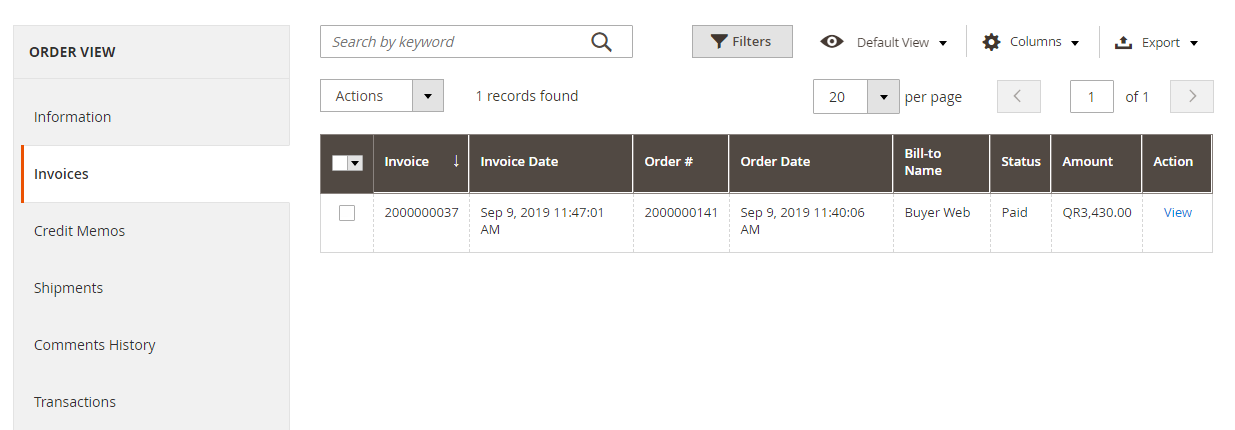The image size is (1235, 430).
Task: Click the eye icon for Default View
Action: pos(831,42)
